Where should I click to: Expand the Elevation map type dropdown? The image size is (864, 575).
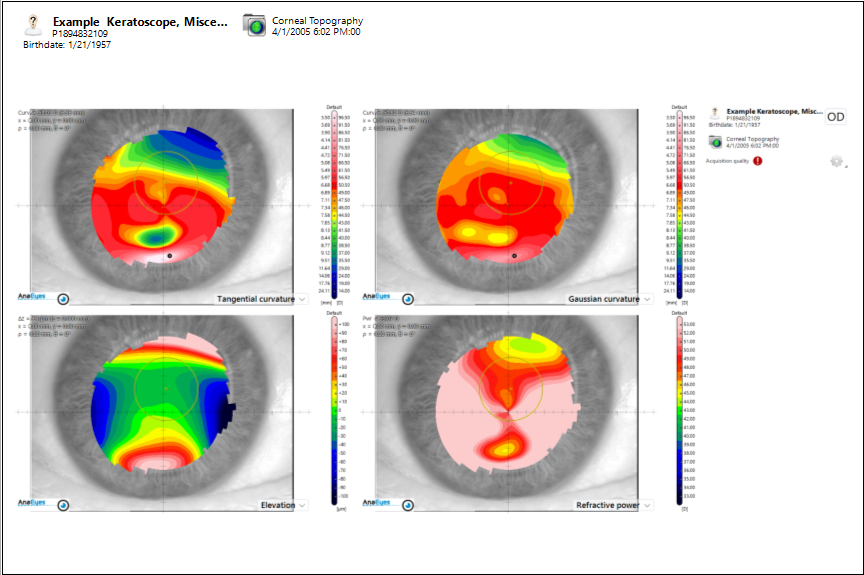[302, 505]
